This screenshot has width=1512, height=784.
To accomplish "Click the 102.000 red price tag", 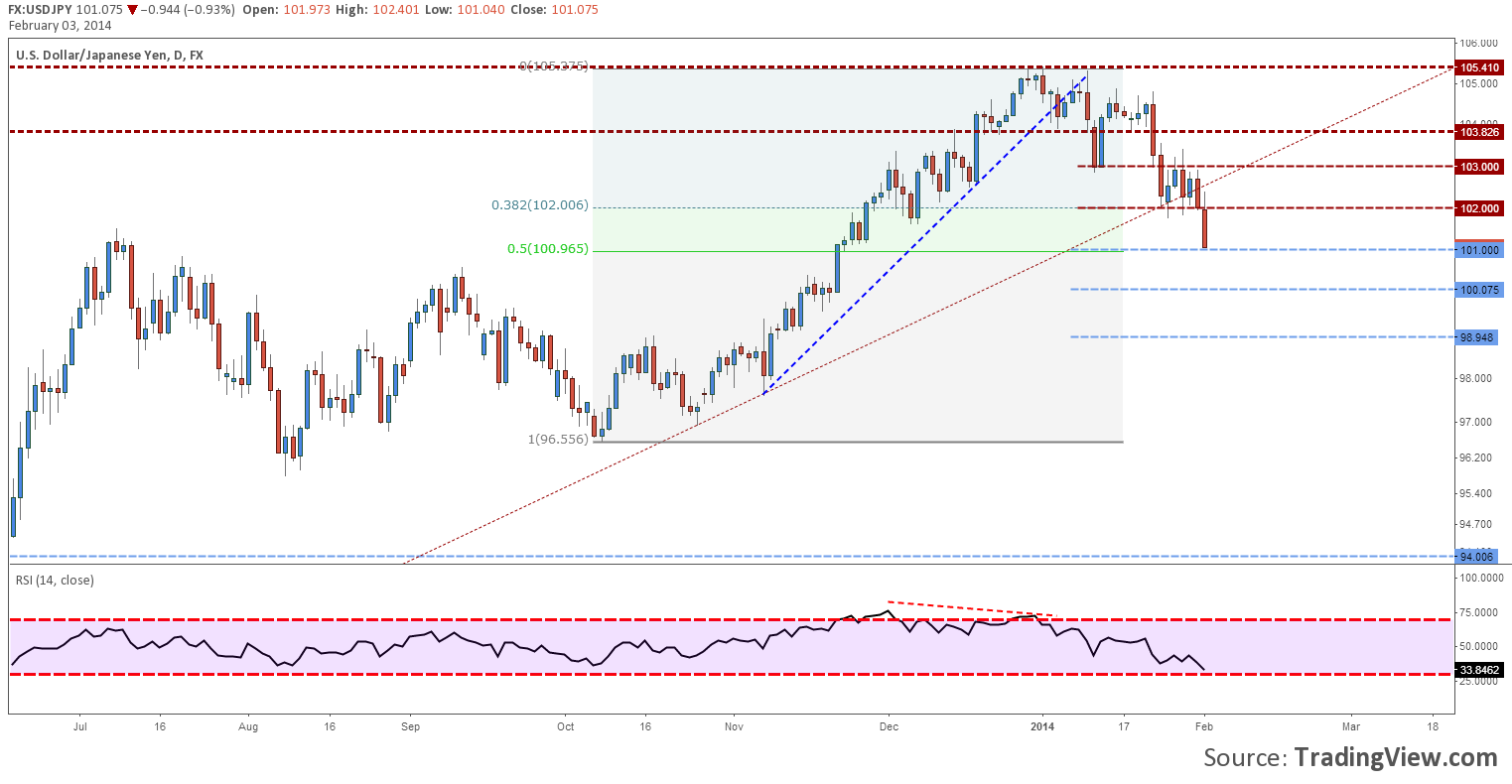I will pyautogui.click(x=1478, y=208).
